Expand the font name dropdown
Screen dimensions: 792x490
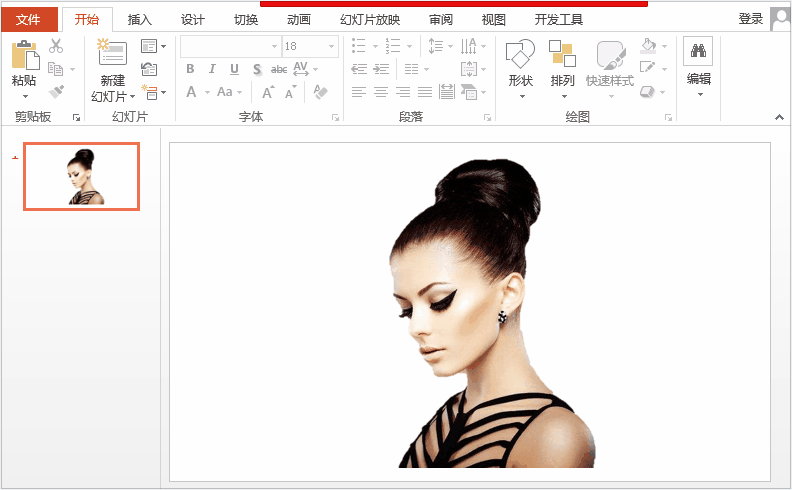tap(274, 46)
